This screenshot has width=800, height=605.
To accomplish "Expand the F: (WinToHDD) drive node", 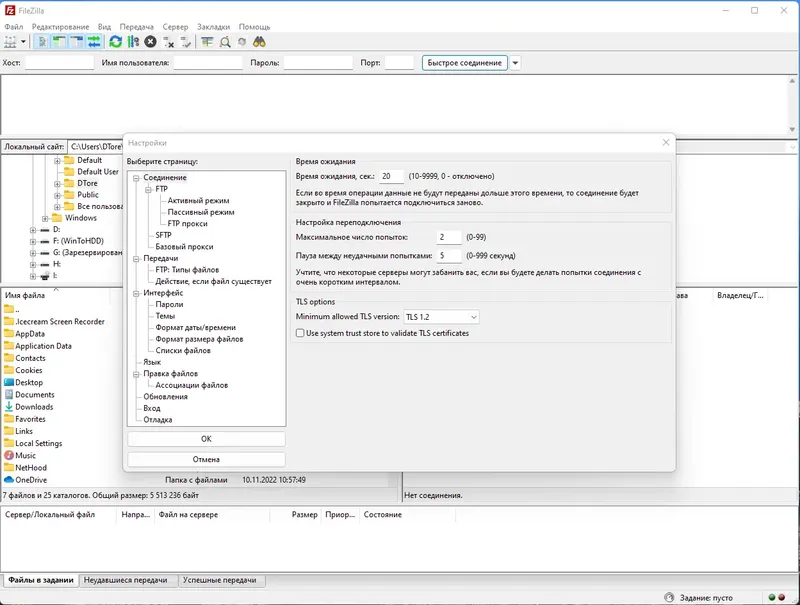I will [33, 241].
